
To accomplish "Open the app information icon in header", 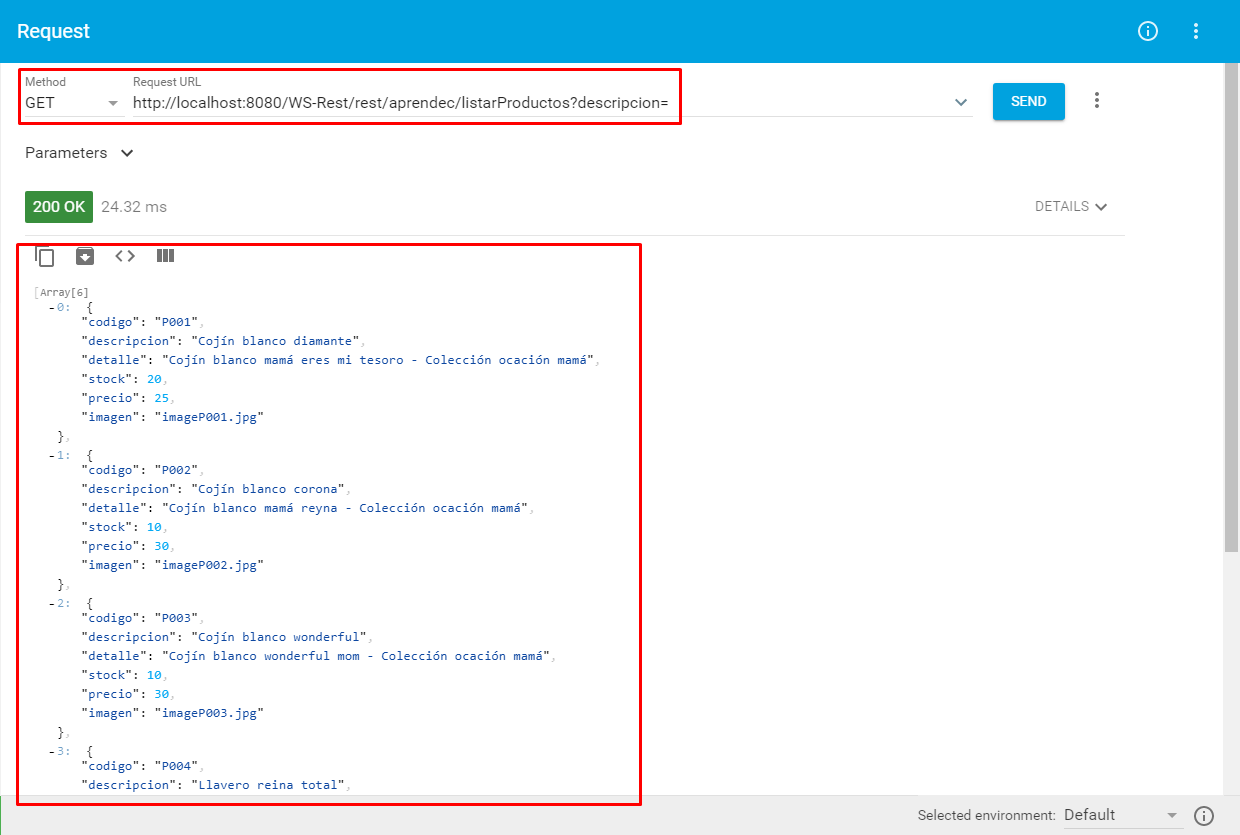I will click(x=1147, y=31).
